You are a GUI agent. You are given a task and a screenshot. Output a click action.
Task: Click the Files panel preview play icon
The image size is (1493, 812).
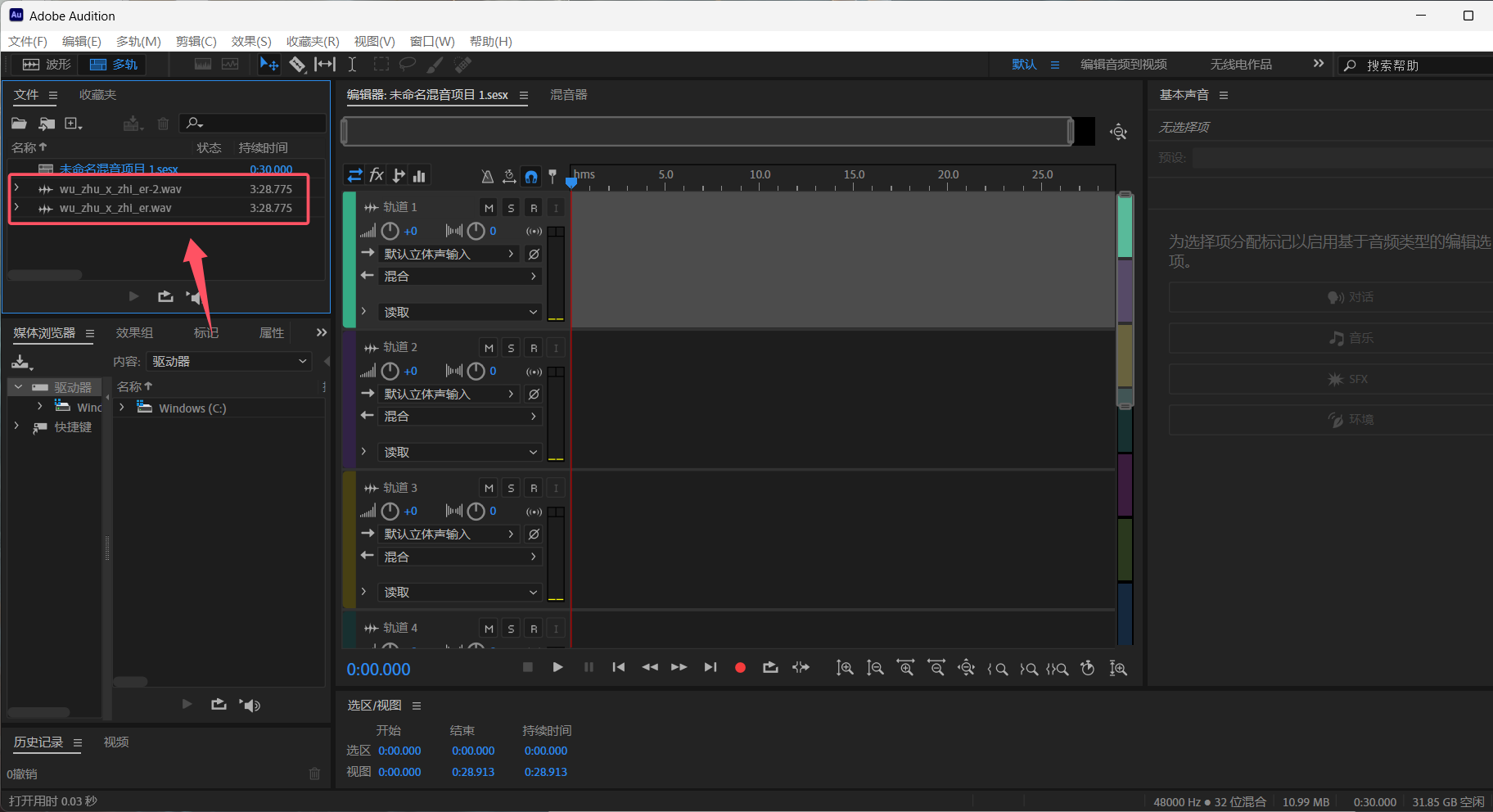coord(134,296)
